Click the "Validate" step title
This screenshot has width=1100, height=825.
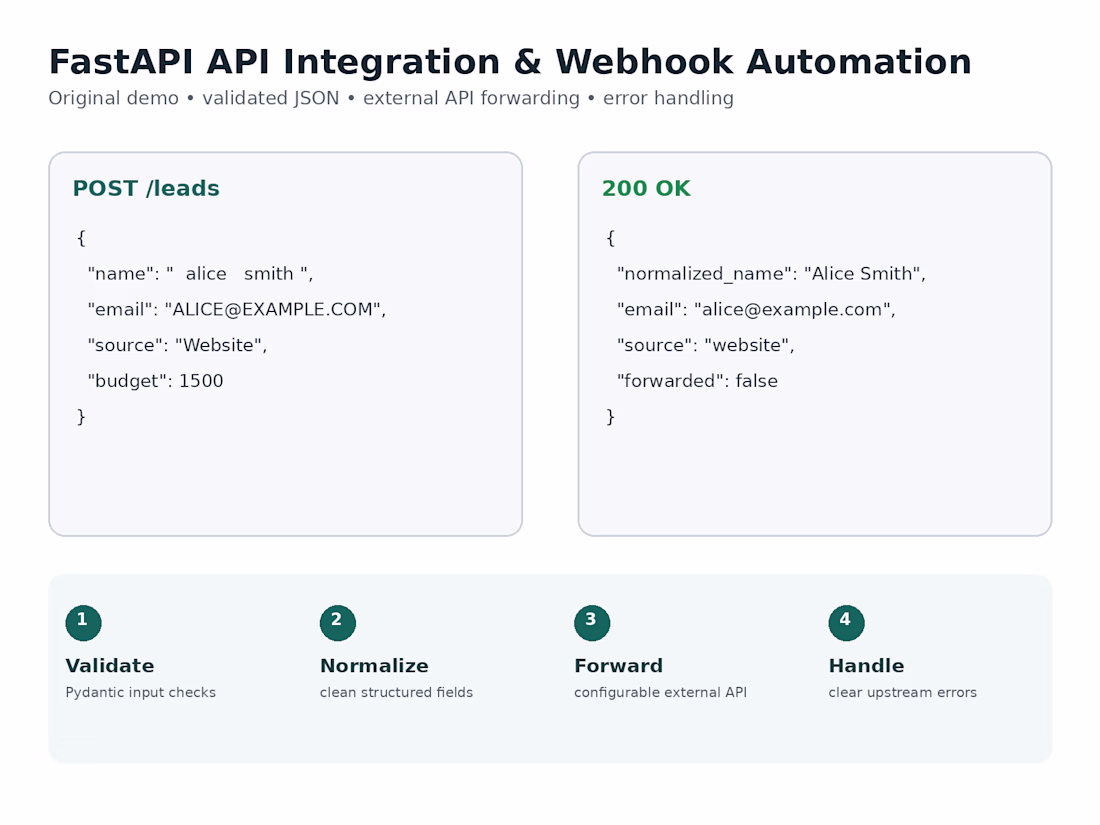pos(109,666)
